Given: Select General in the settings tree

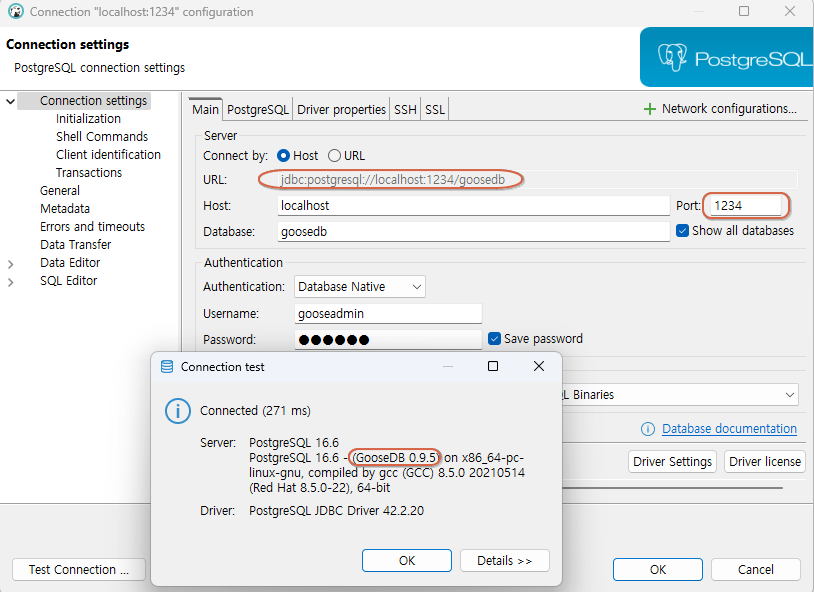Looking at the screenshot, I should (x=60, y=191).
